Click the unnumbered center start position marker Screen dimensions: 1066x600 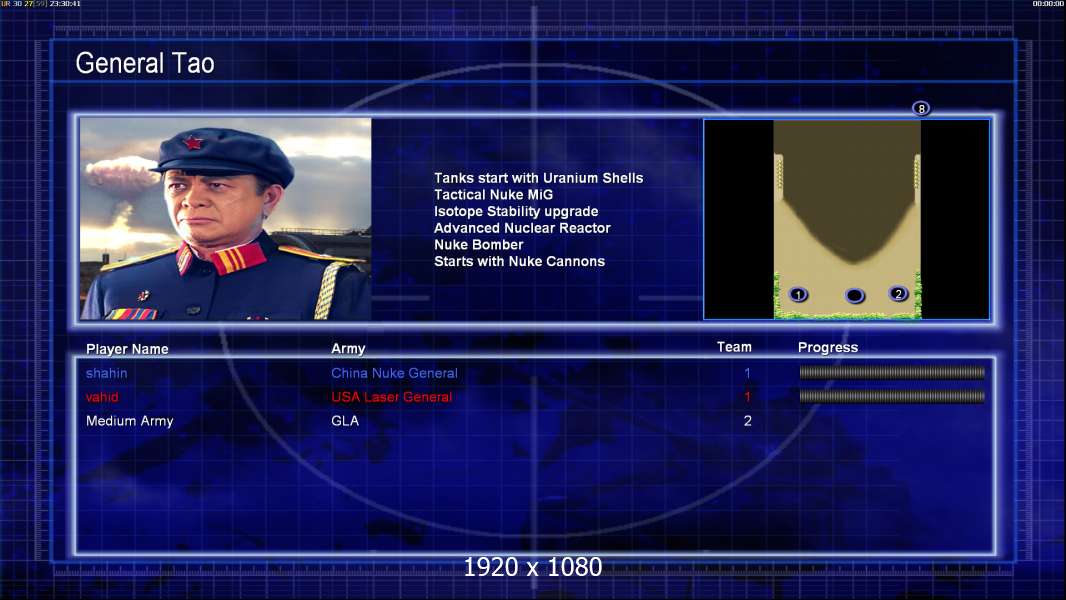(855, 295)
